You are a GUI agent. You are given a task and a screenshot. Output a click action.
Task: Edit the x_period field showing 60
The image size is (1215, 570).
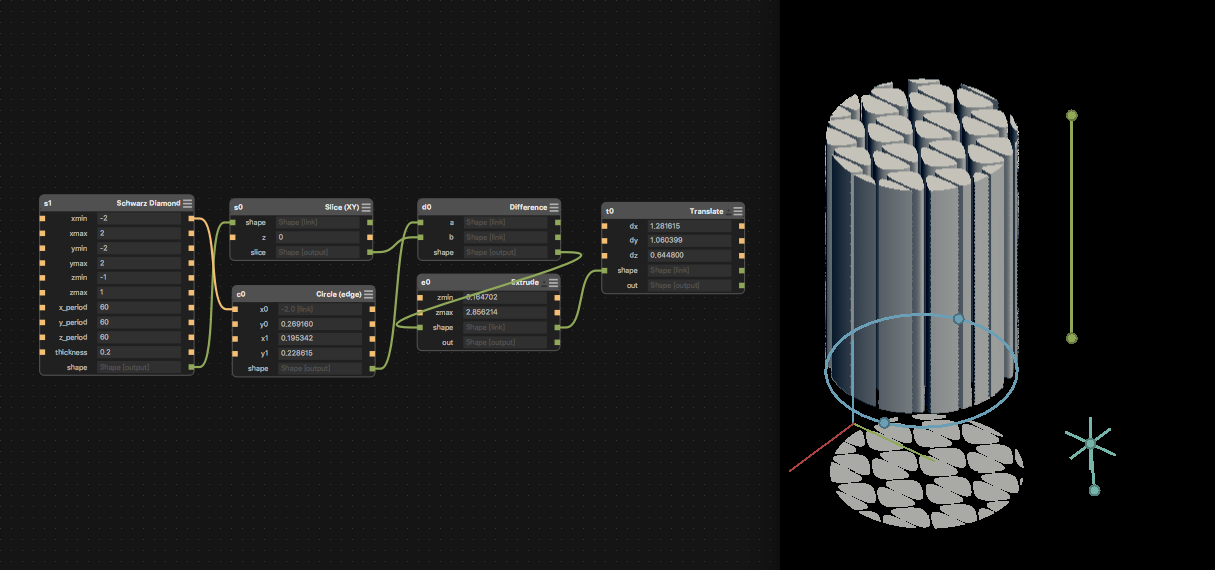138,307
